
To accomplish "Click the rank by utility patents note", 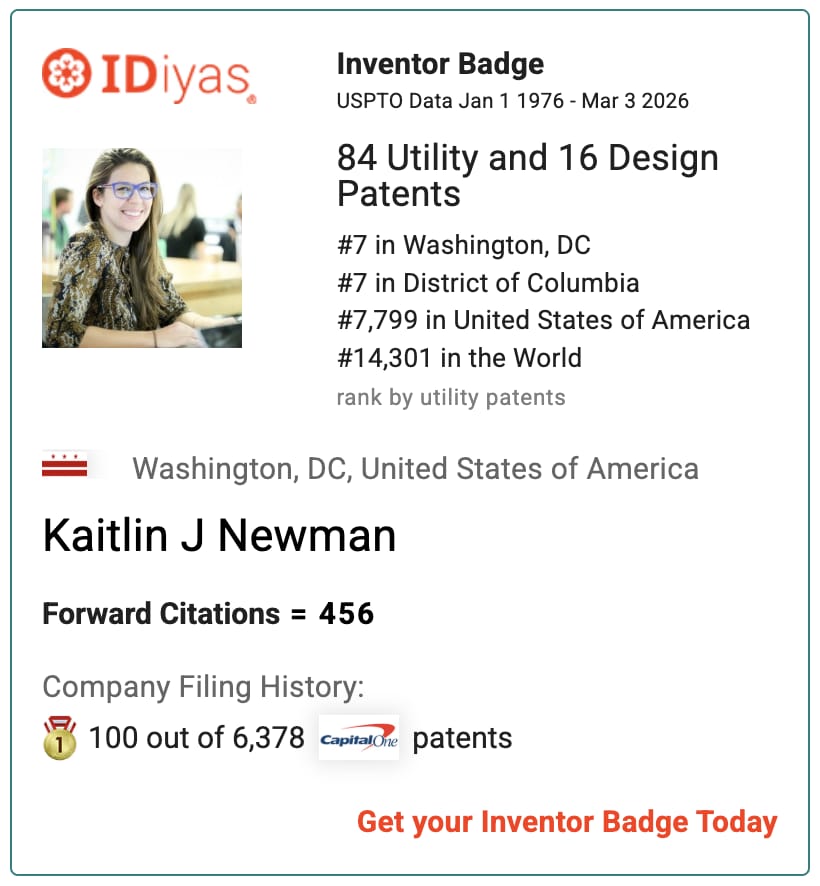I will [x=451, y=397].
